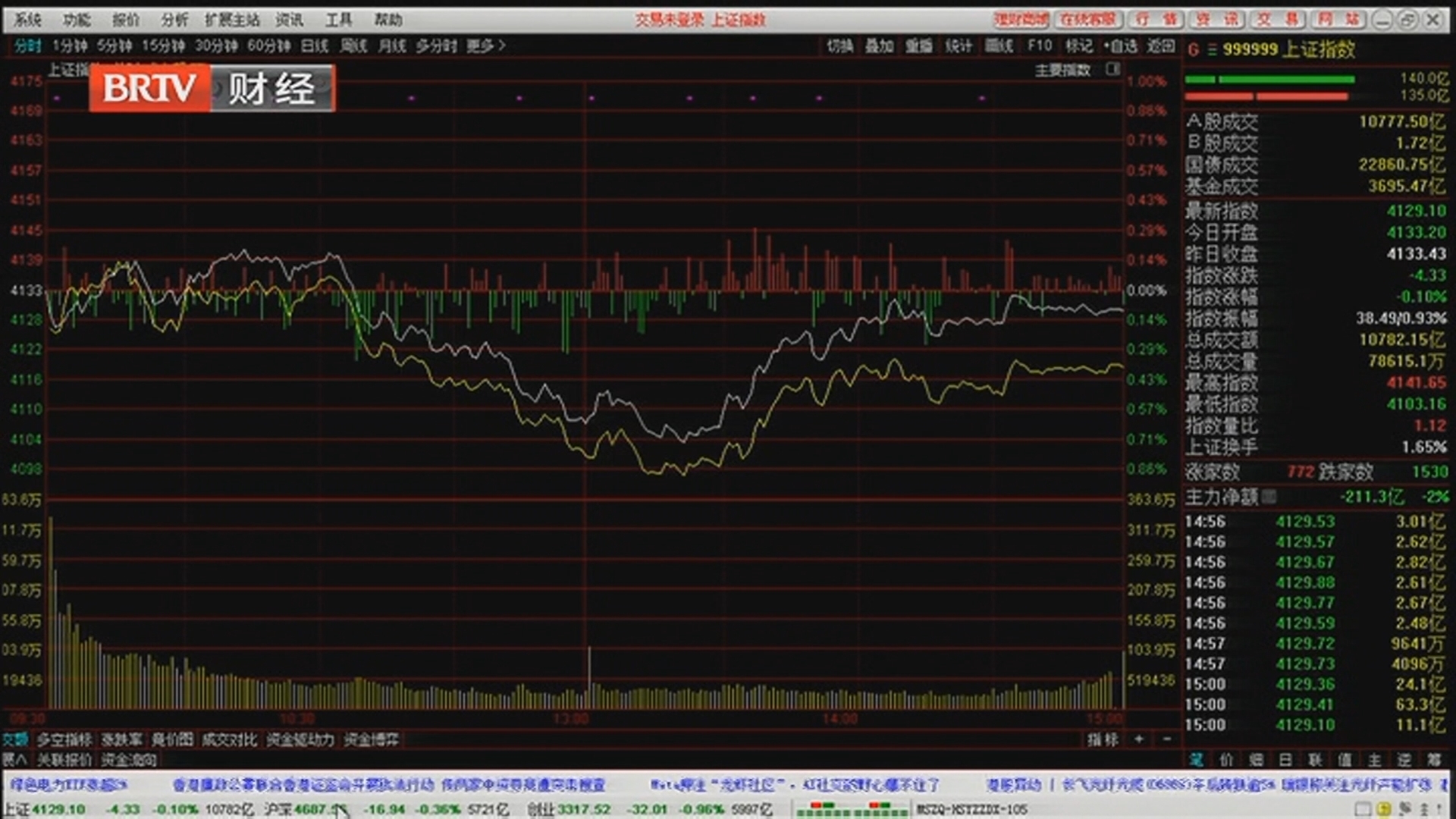Click the 叠加 overlay tool
Viewport: 1456px width, 819px height.
(878, 46)
